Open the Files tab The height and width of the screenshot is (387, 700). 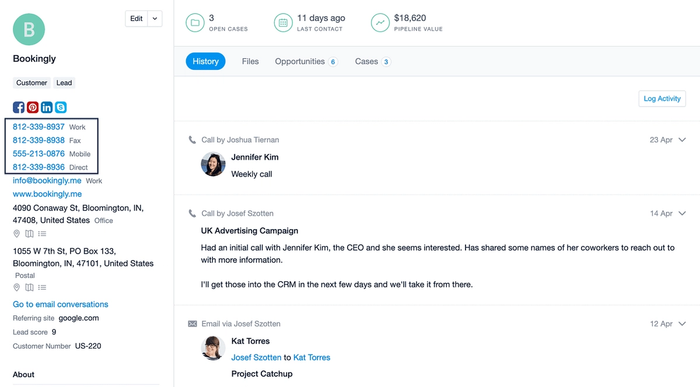250,62
